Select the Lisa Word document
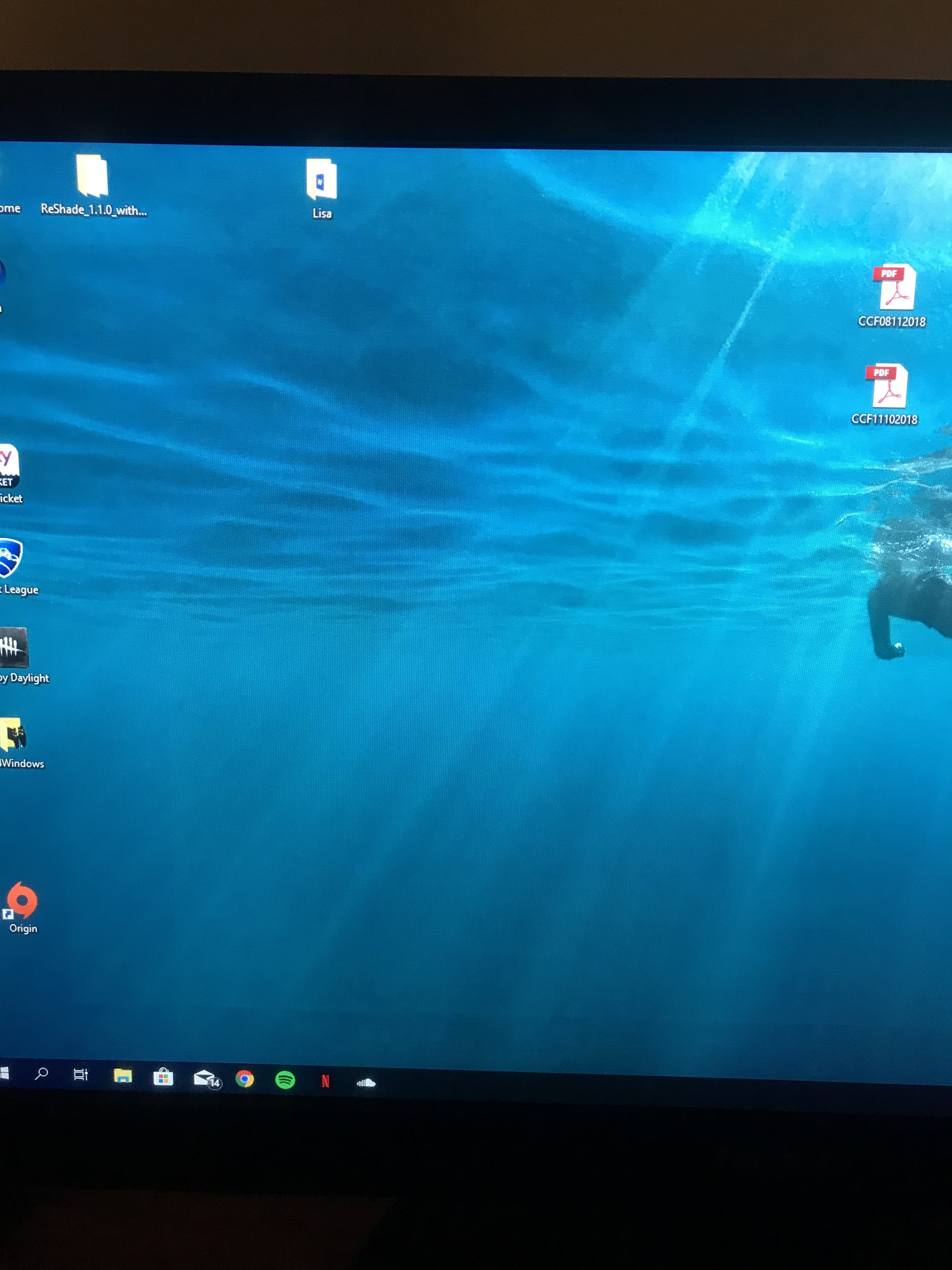The height and width of the screenshot is (1270, 952). click(x=321, y=180)
